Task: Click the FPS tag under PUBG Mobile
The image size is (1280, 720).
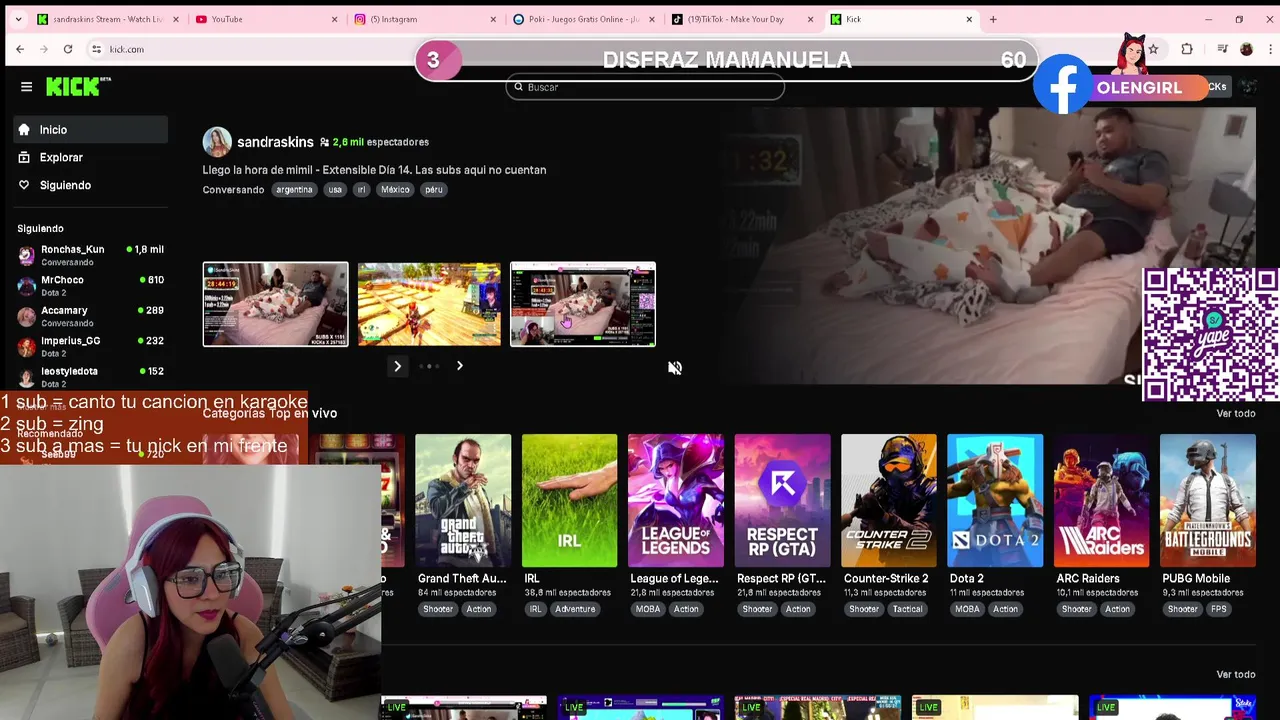Action: 1218,609
